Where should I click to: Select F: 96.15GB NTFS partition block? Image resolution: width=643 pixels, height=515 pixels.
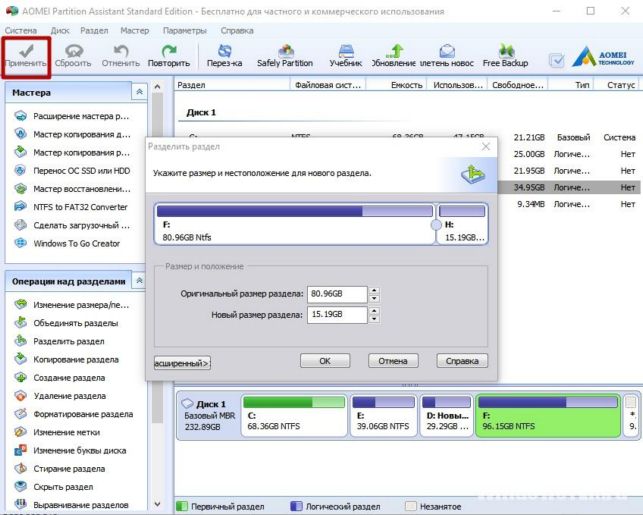pyautogui.click(x=548, y=415)
